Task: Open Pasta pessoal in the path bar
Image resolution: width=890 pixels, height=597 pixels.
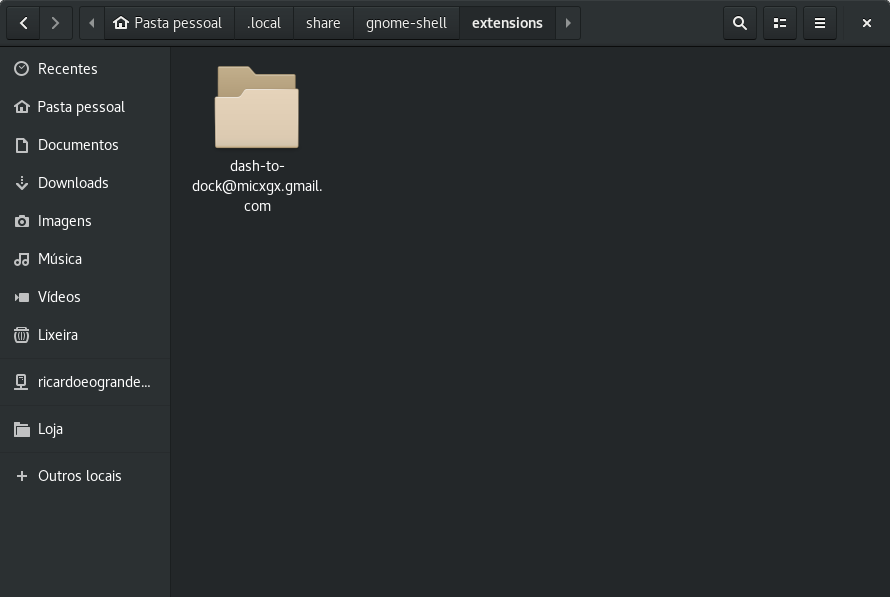Action: click(x=169, y=23)
